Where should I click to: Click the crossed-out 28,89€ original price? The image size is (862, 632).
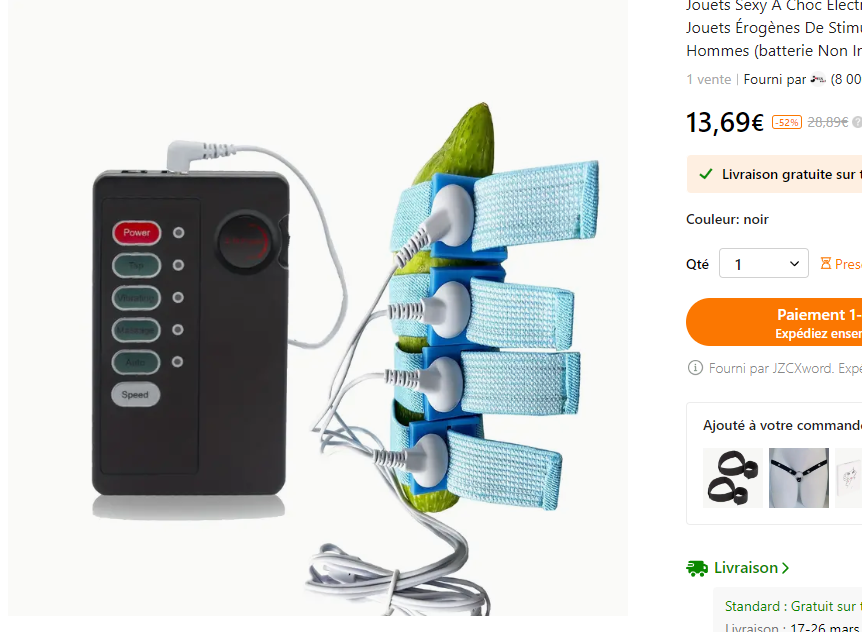click(827, 122)
